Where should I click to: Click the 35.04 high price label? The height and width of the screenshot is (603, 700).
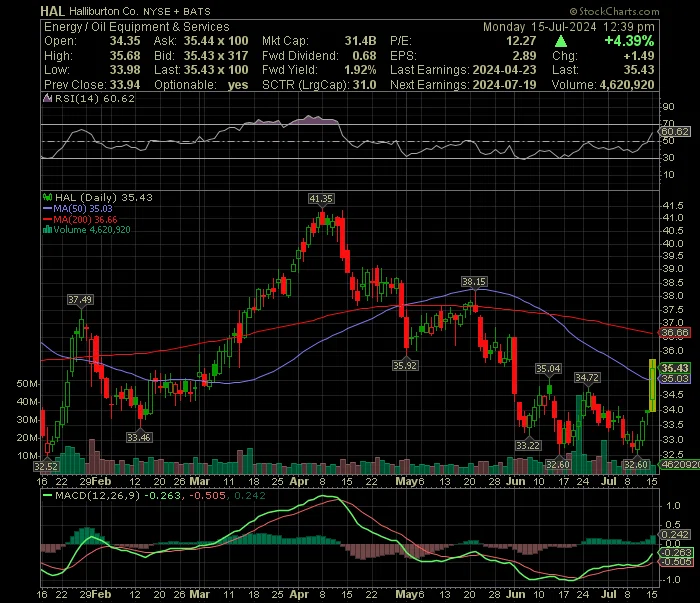point(548,369)
